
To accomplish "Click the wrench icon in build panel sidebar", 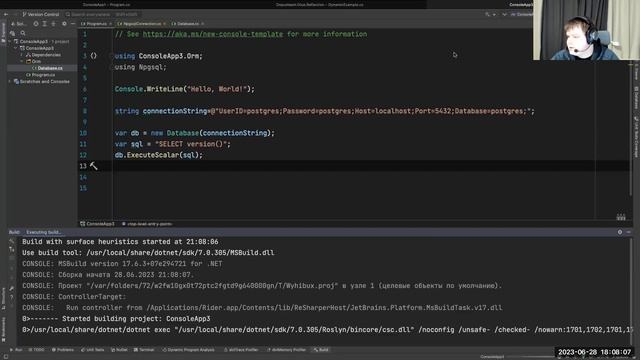I will (12, 289).
